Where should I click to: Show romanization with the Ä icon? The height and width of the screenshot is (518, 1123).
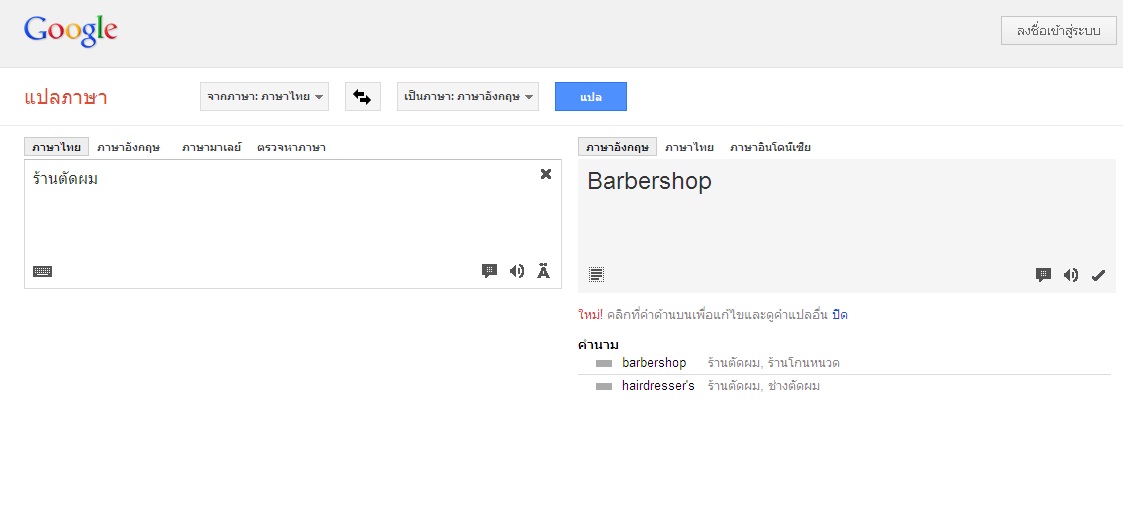pos(544,271)
